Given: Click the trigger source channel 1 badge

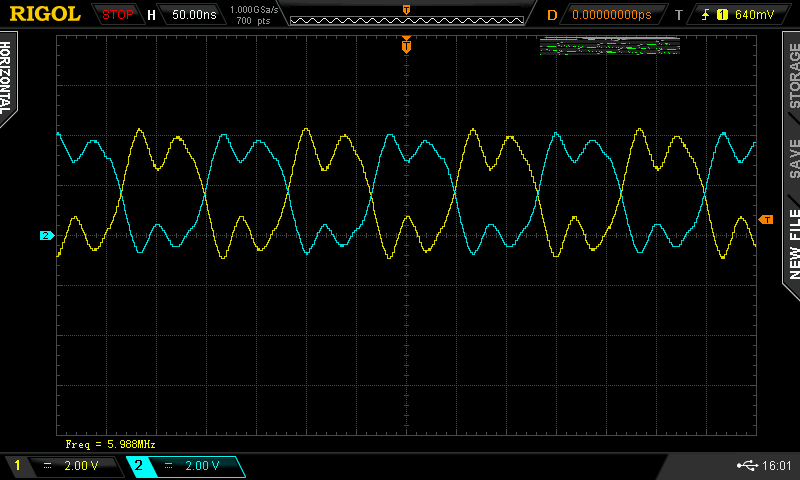Looking at the screenshot, I should click(722, 15).
